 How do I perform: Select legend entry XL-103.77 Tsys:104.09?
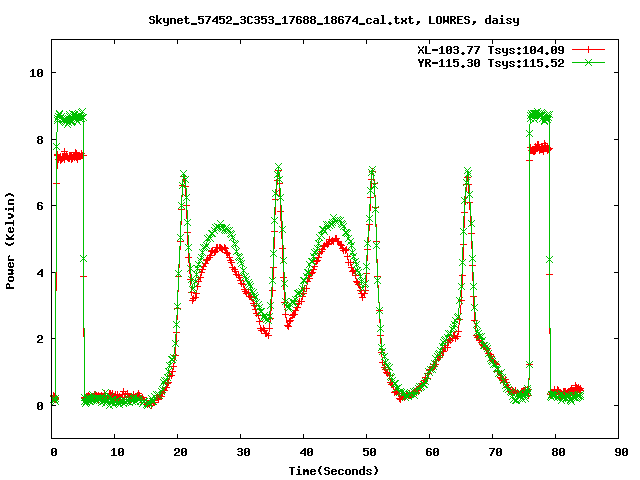point(491,50)
